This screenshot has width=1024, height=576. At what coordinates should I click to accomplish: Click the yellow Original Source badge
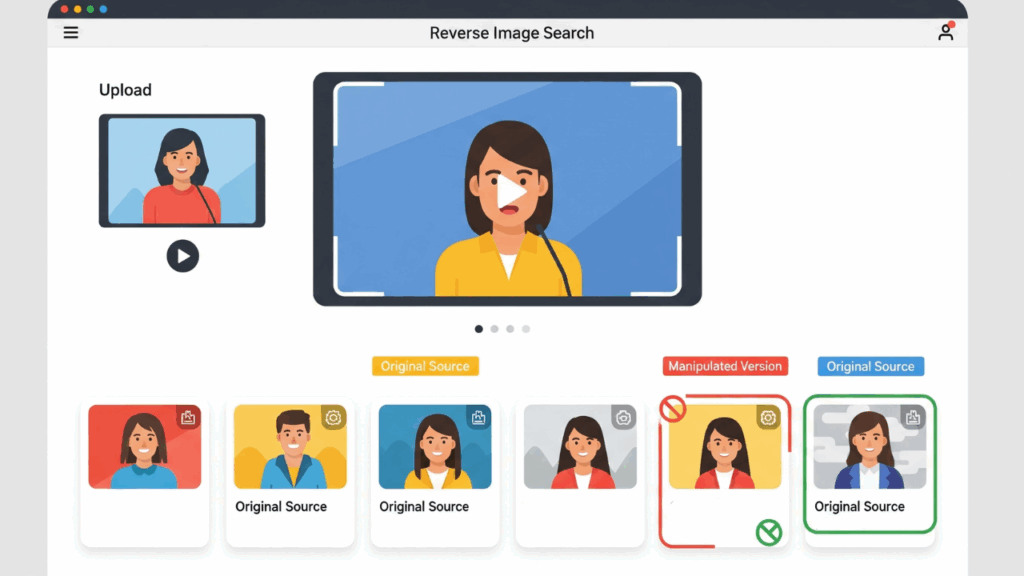[x=425, y=366]
